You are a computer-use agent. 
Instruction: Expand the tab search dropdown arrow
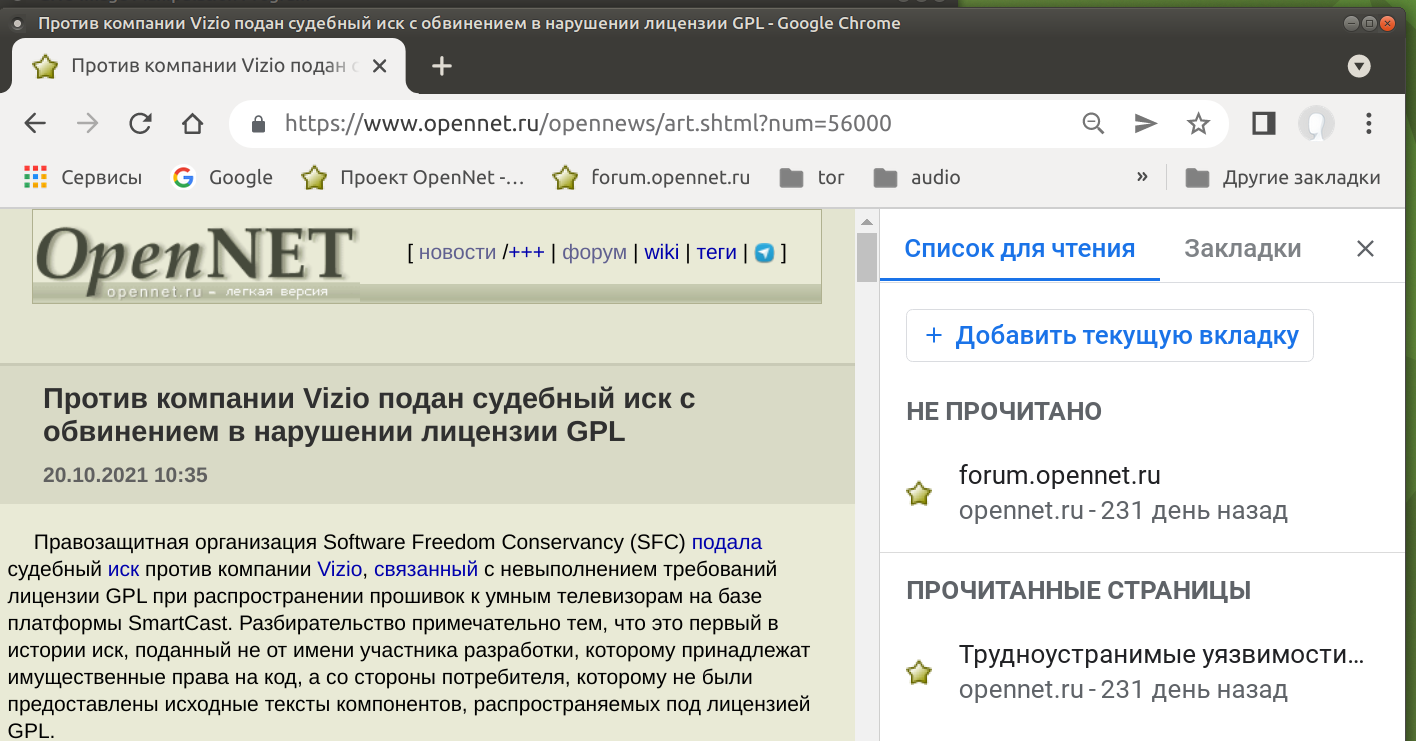point(1358,66)
